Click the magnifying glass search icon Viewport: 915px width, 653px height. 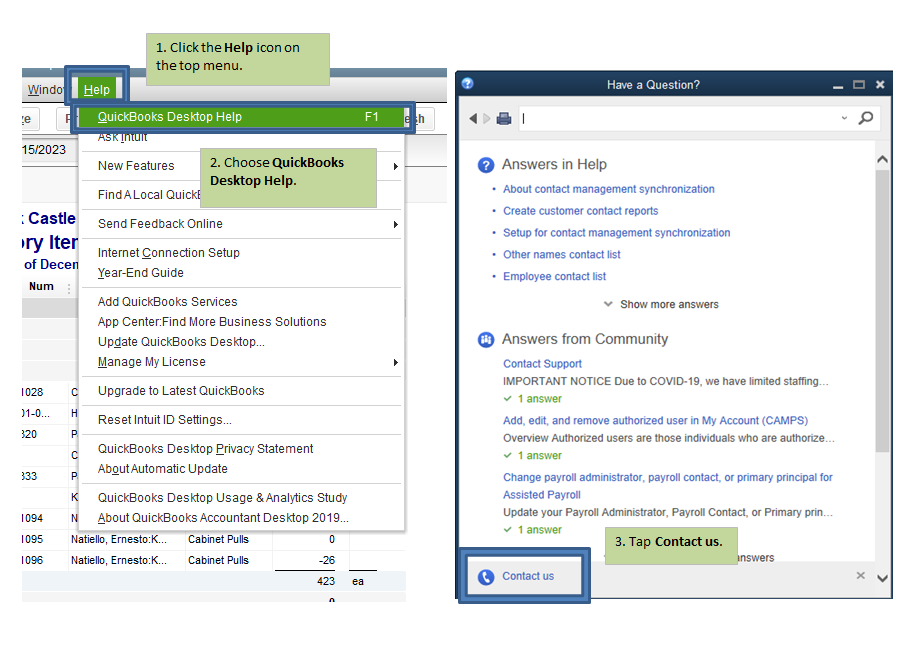(866, 118)
